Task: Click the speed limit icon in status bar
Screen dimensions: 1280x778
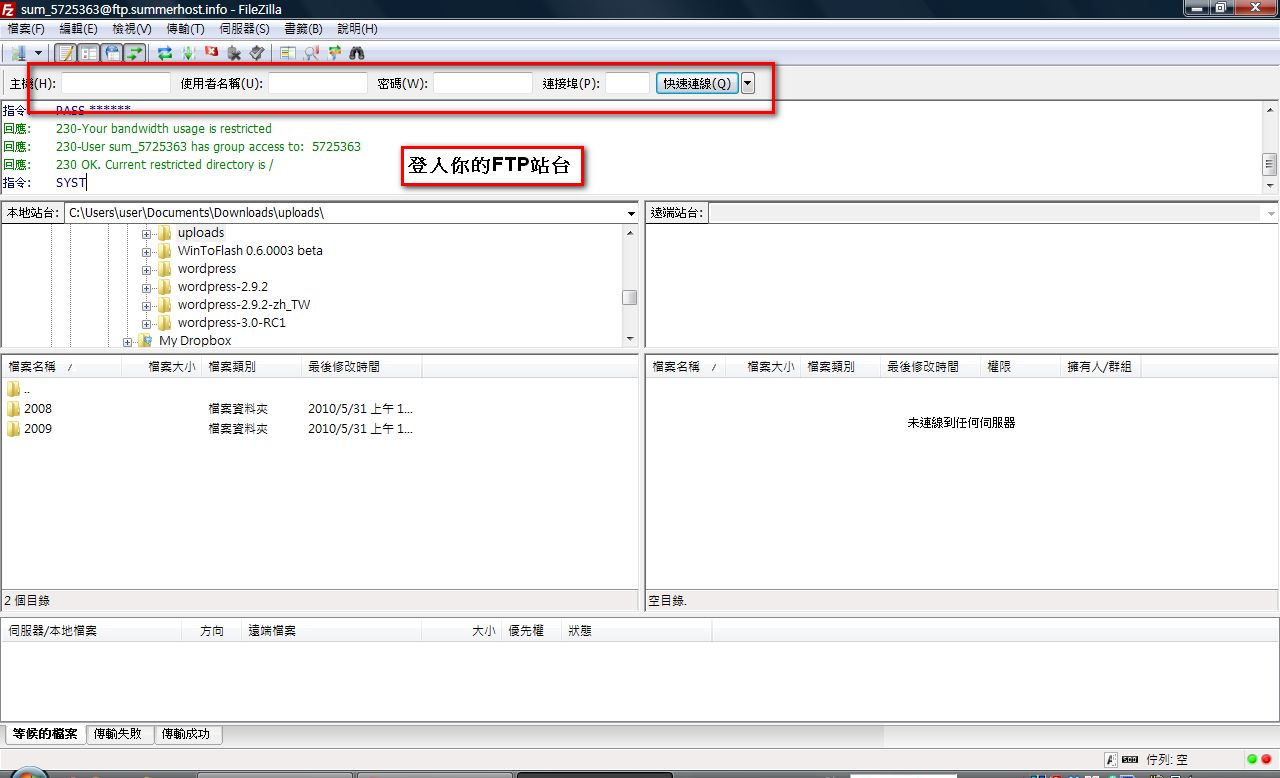Action: 1130,760
